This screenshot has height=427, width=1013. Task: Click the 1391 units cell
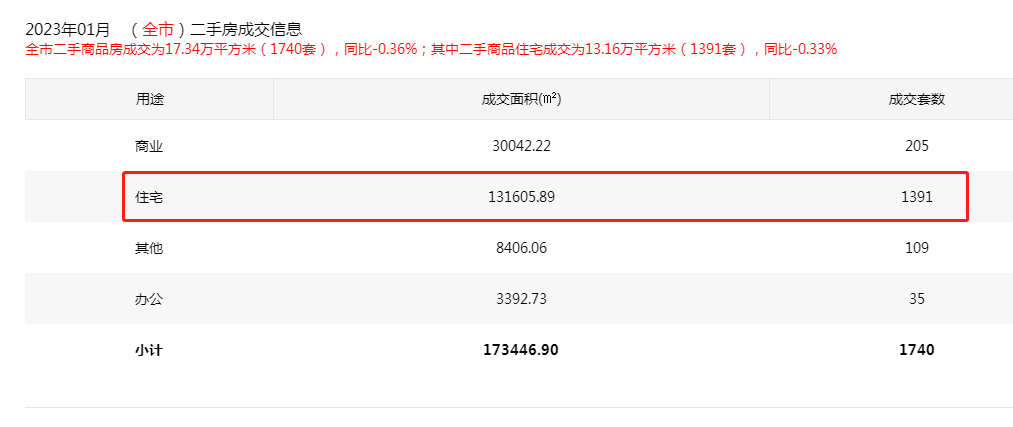917,197
